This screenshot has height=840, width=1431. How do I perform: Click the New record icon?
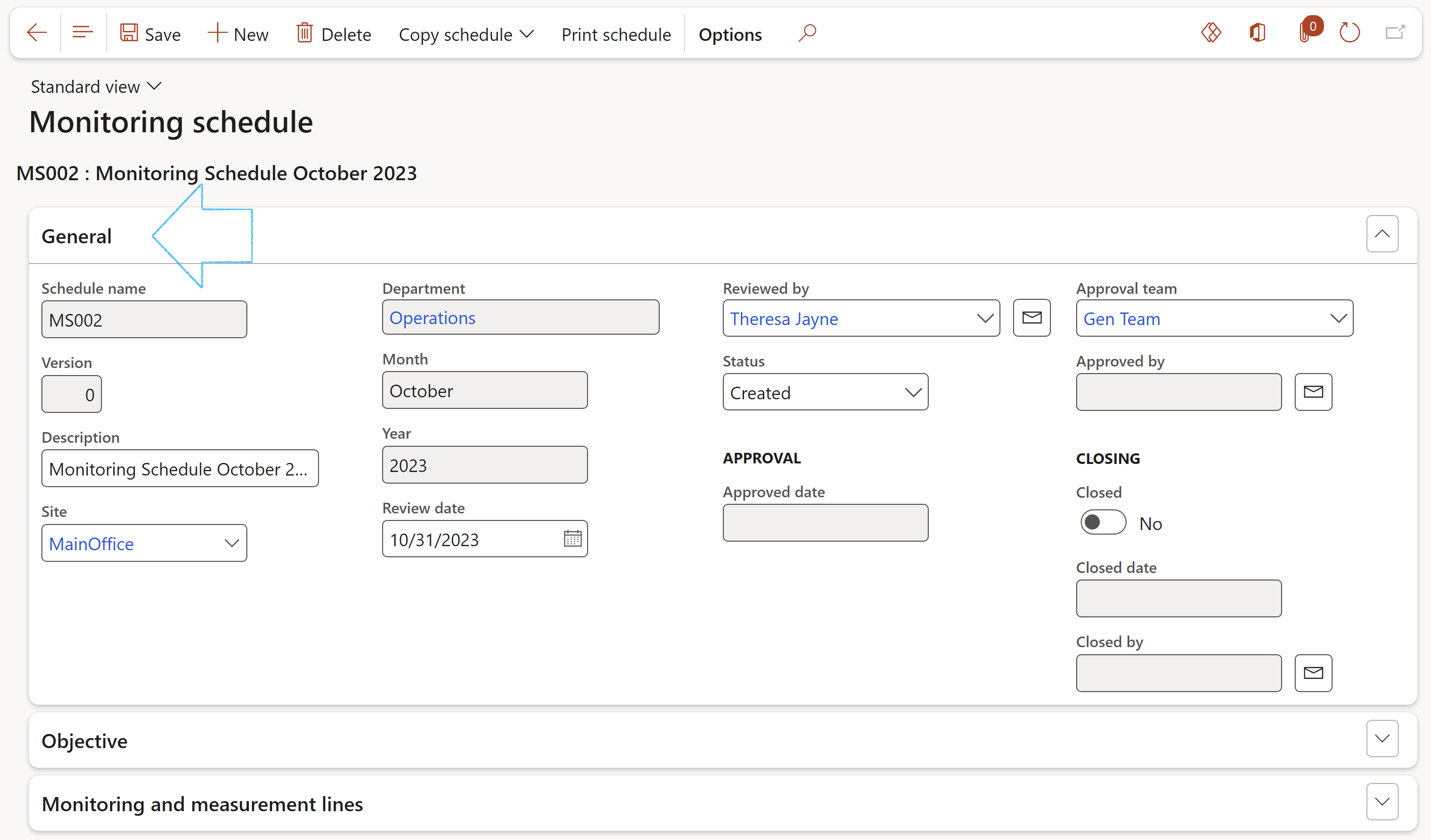pyautogui.click(x=217, y=33)
